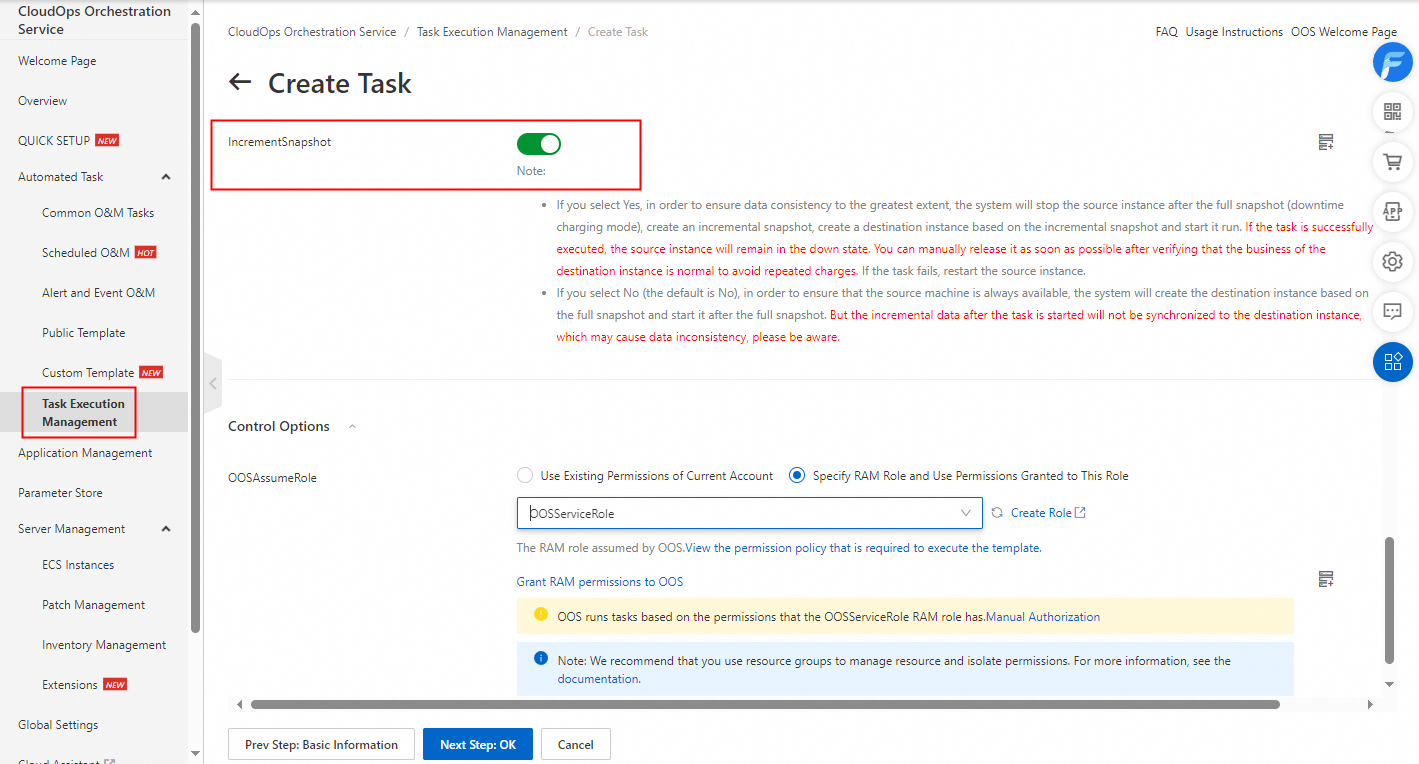This screenshot has width=1419, height=764.
Task: Open the API icon in right toolbar
Action: pyautogui.click(x=1392, y=211)
